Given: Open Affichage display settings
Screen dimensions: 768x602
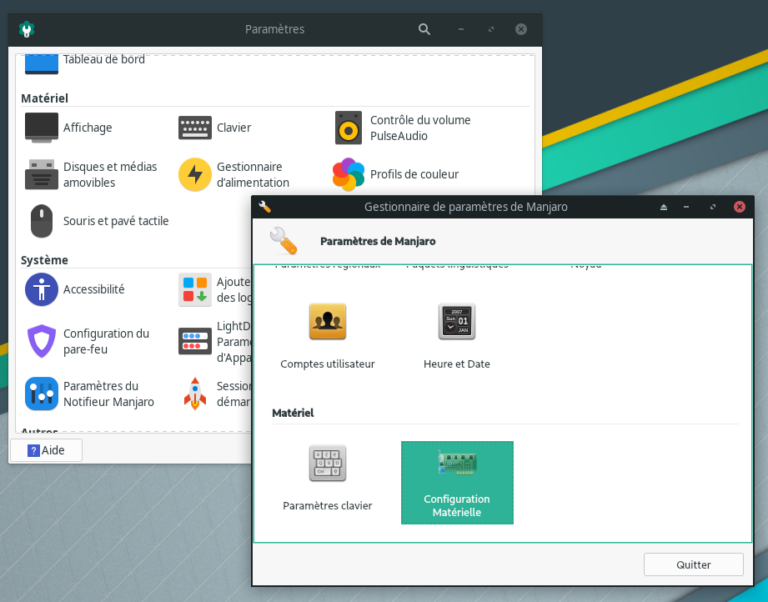Looking at the screenshot, I should click(x=68, y=128).
